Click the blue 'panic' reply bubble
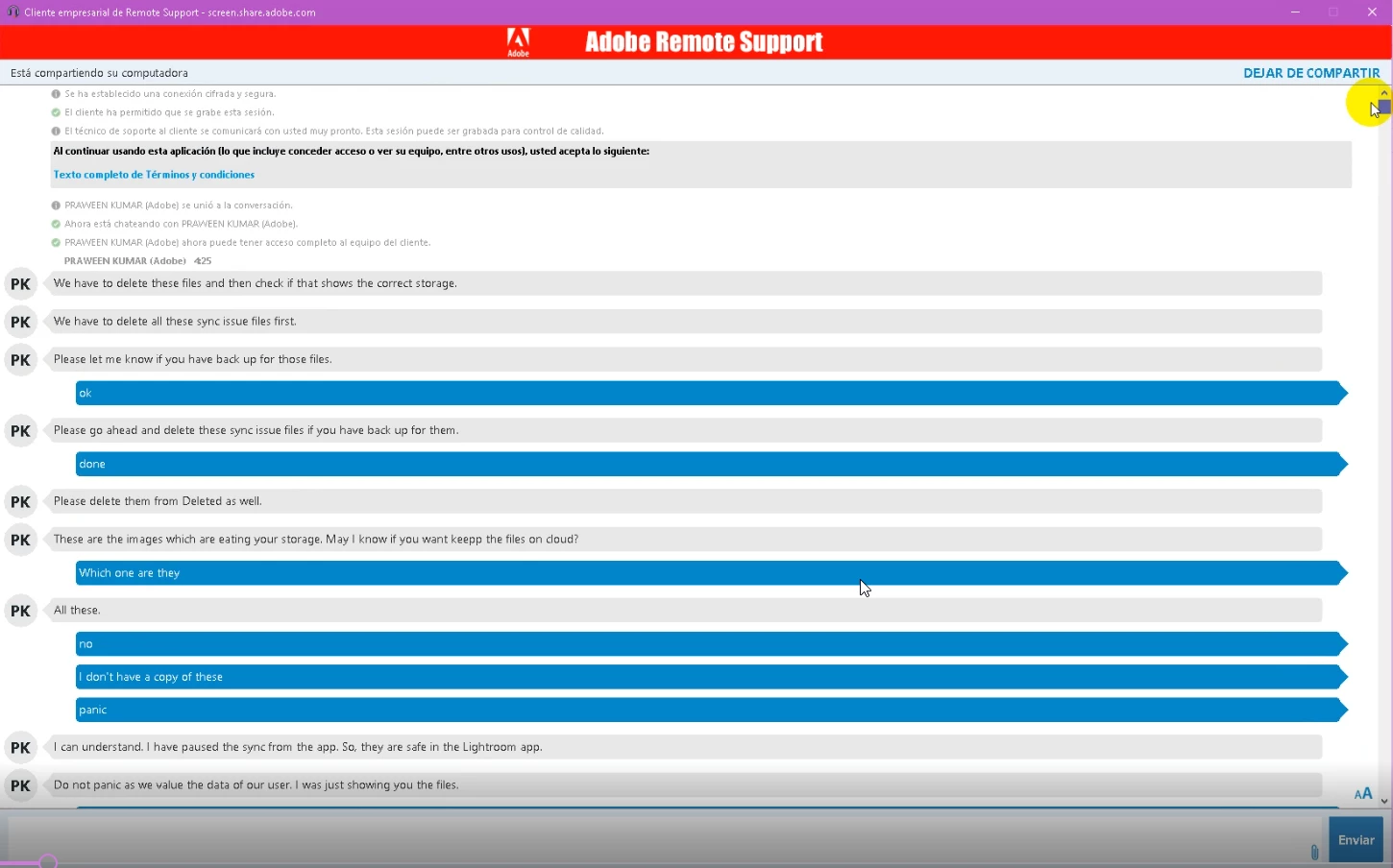 (711, 710)
